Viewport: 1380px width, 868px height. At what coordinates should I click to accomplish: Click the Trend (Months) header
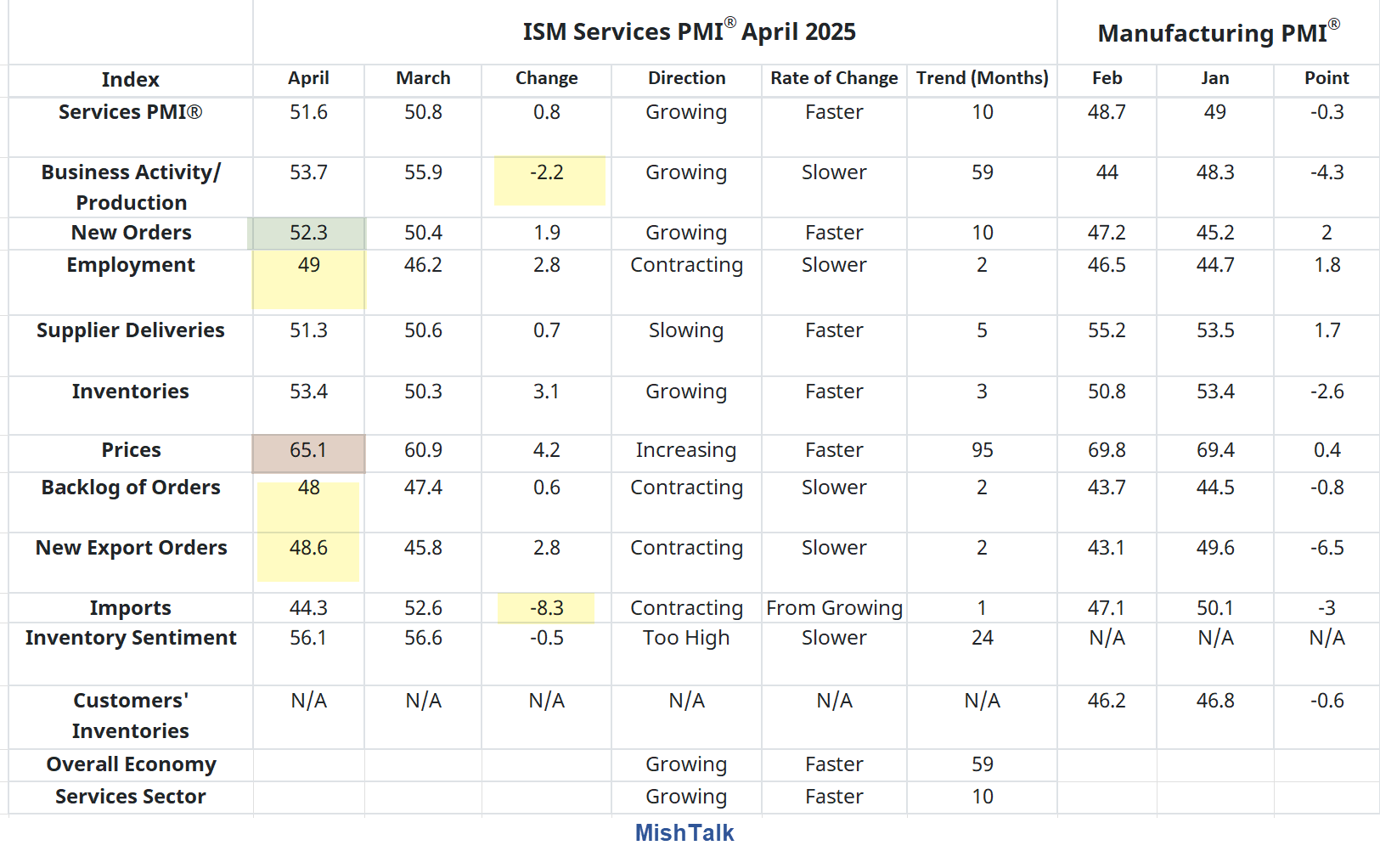982,78
